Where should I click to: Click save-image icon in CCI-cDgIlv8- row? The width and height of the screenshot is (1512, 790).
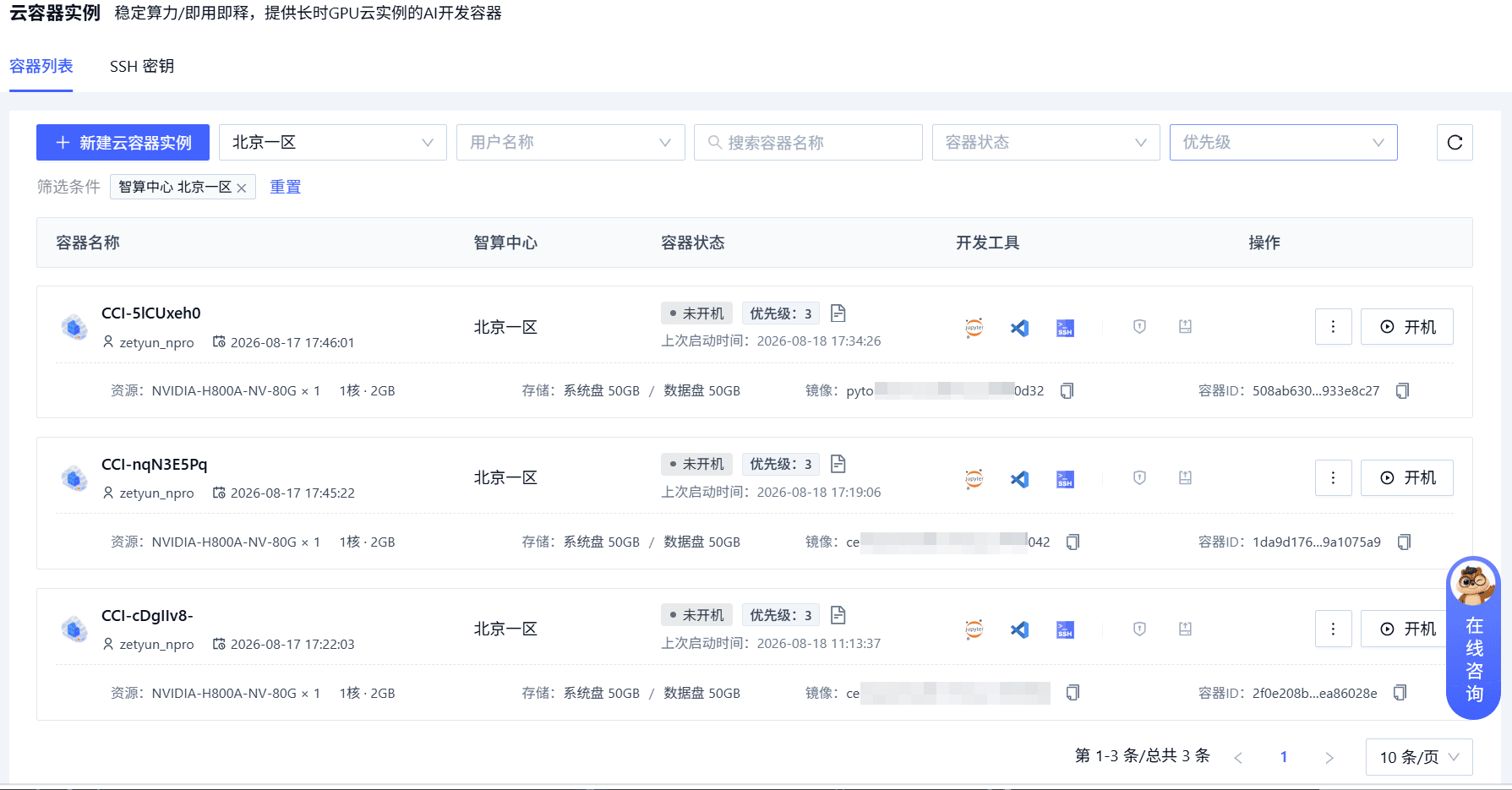pos(1185,629)
